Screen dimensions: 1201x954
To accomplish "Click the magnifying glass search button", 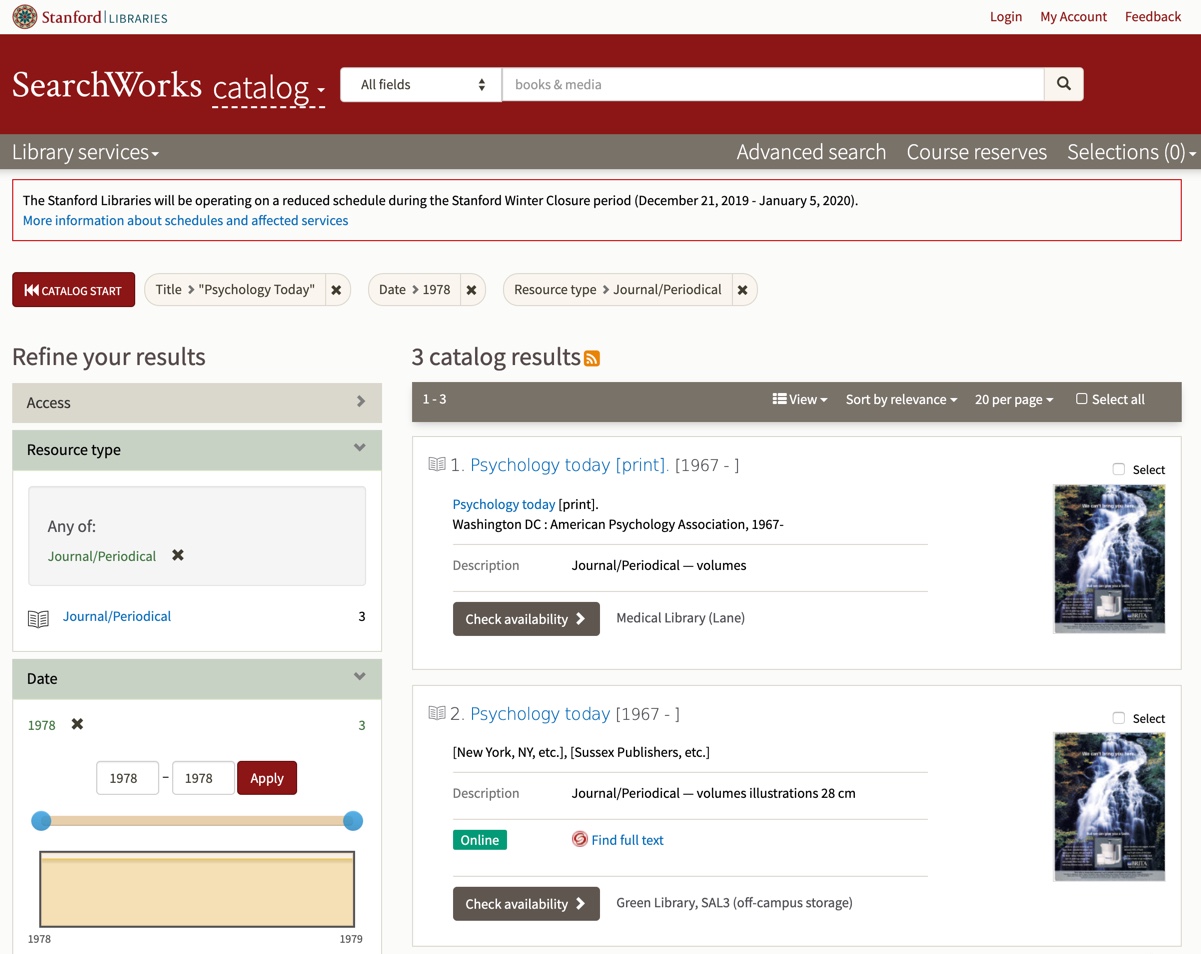I will pos(1063,84).
